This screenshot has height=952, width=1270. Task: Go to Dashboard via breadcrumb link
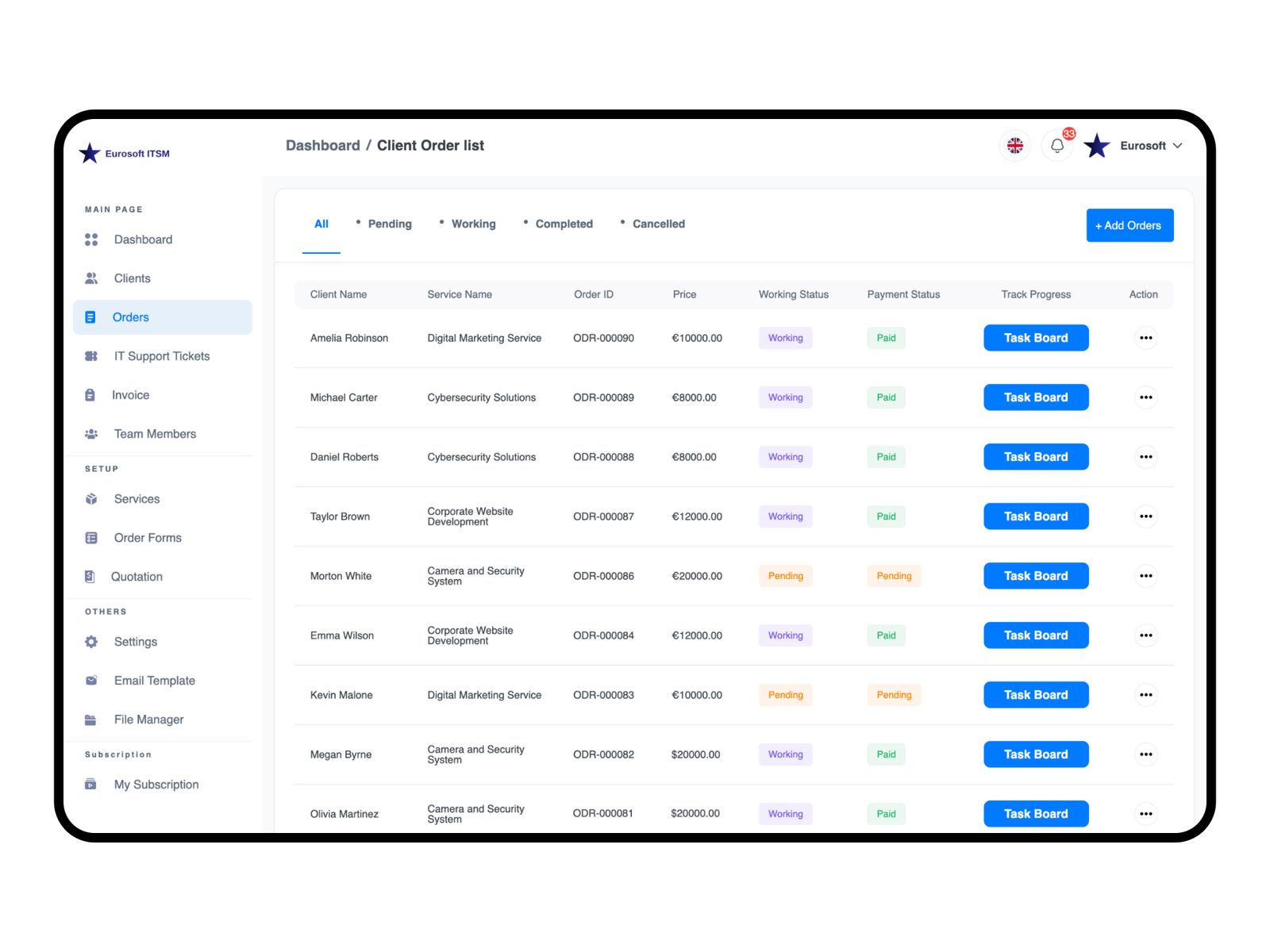(322, 146)
